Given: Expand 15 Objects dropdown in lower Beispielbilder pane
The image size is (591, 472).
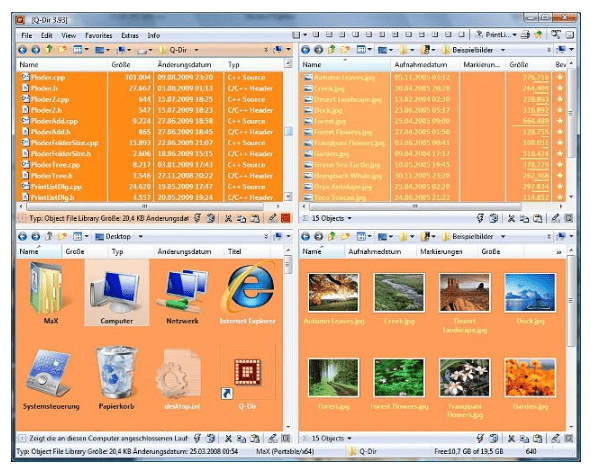Looking at the screenshot, I should (x=349, y=438).
